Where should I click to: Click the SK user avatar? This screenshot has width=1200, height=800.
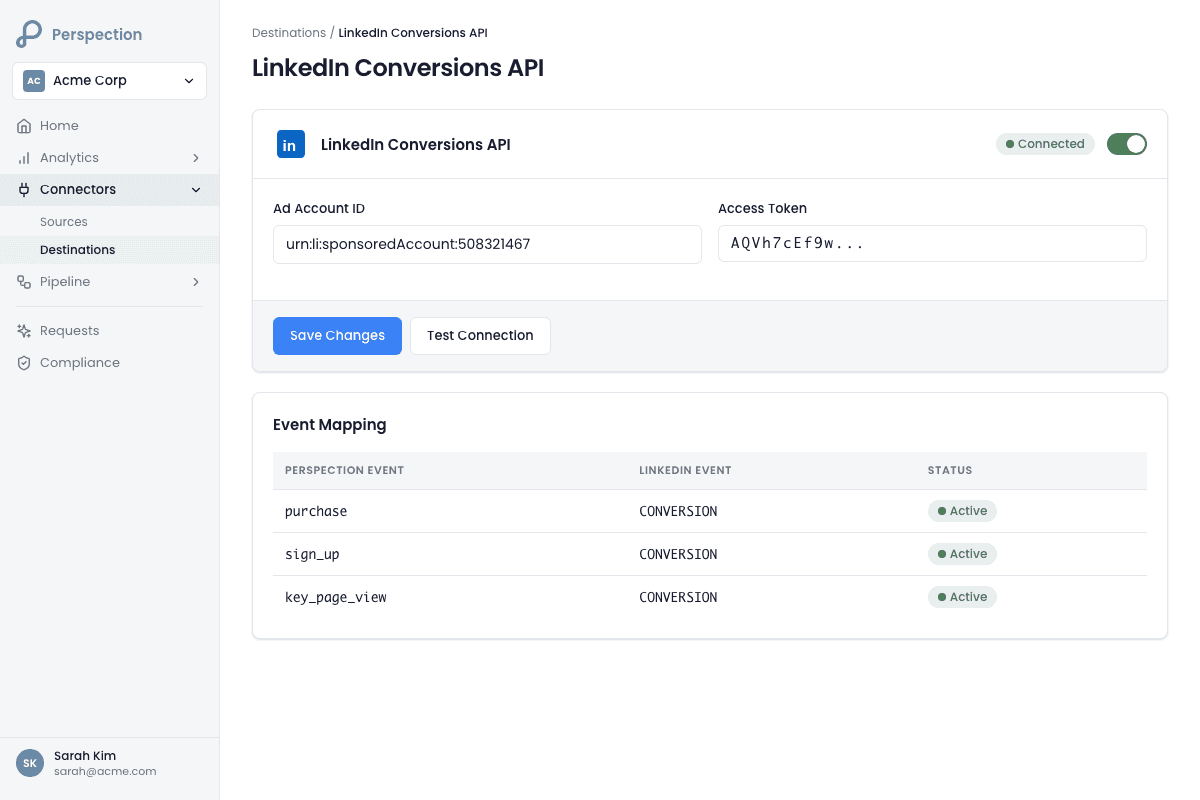pos(30,763)
